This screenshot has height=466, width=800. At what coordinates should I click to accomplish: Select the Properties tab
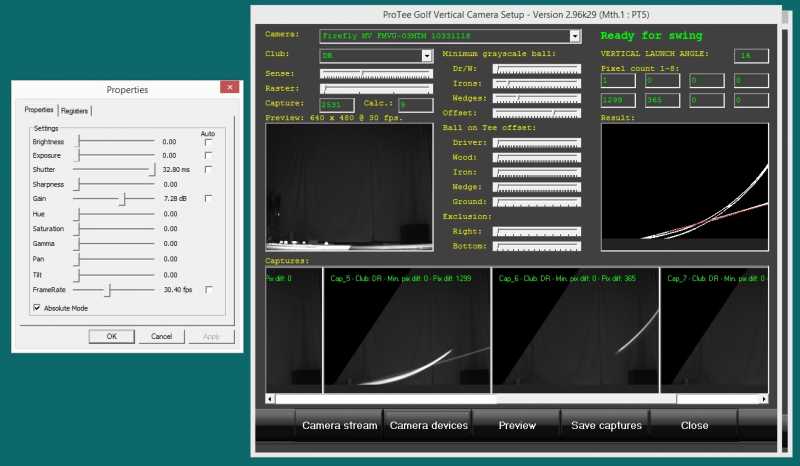tap(39, 110)
